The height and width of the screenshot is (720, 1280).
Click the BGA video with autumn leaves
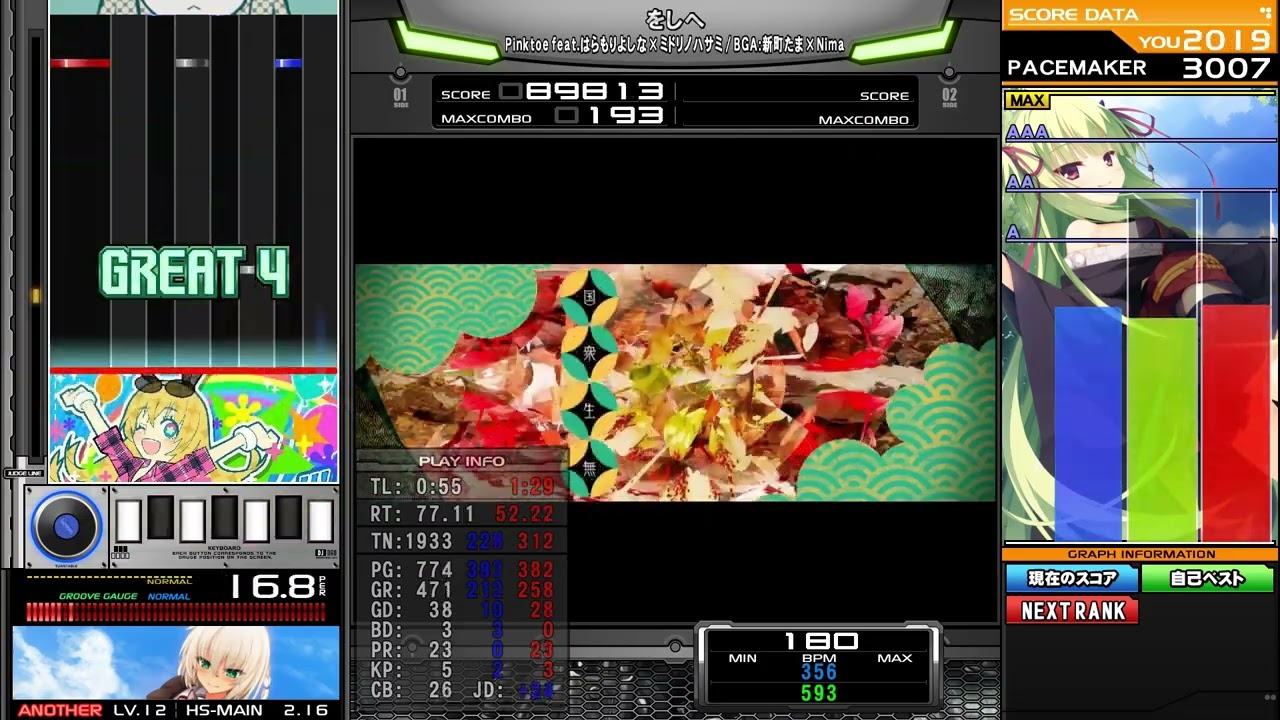[x=676, y=382]
